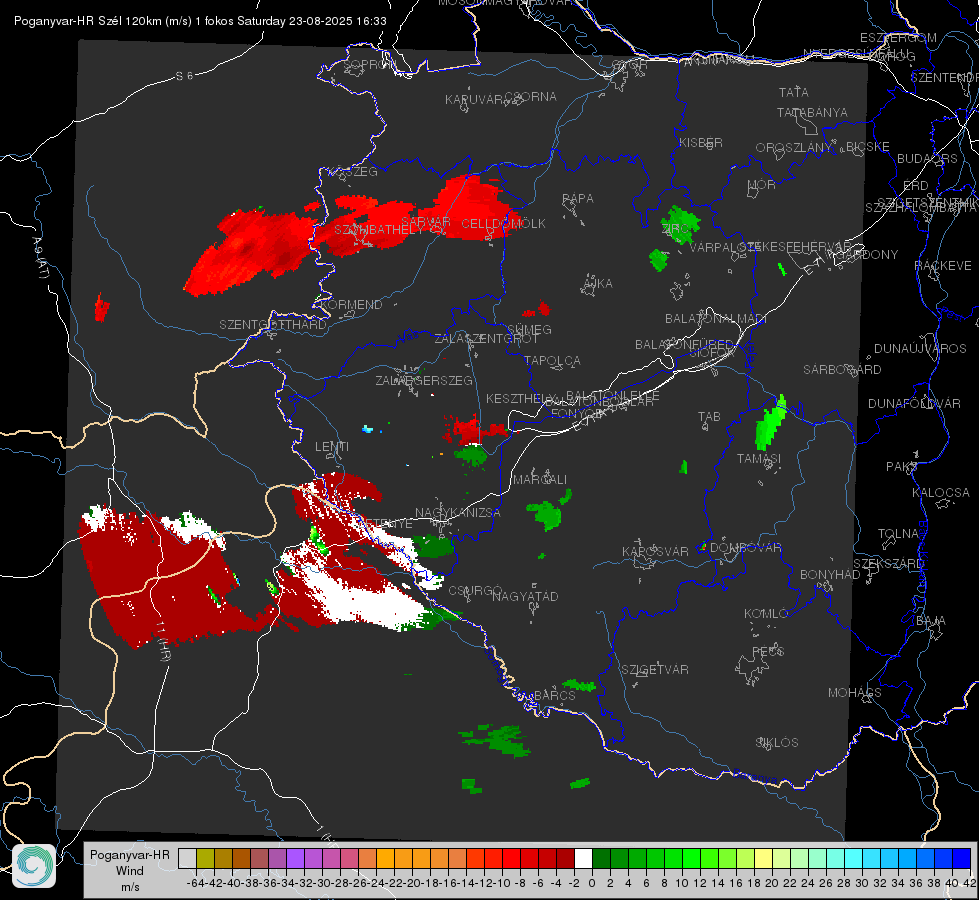979x900 pixels.
Task: Click the SZIGETVÁR city label
Action: click(x=655, y=670)
